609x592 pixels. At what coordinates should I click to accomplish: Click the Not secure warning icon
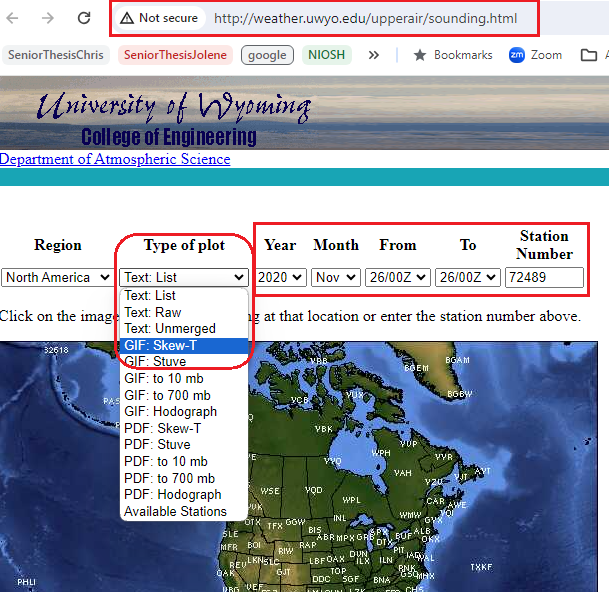(127, 18)
